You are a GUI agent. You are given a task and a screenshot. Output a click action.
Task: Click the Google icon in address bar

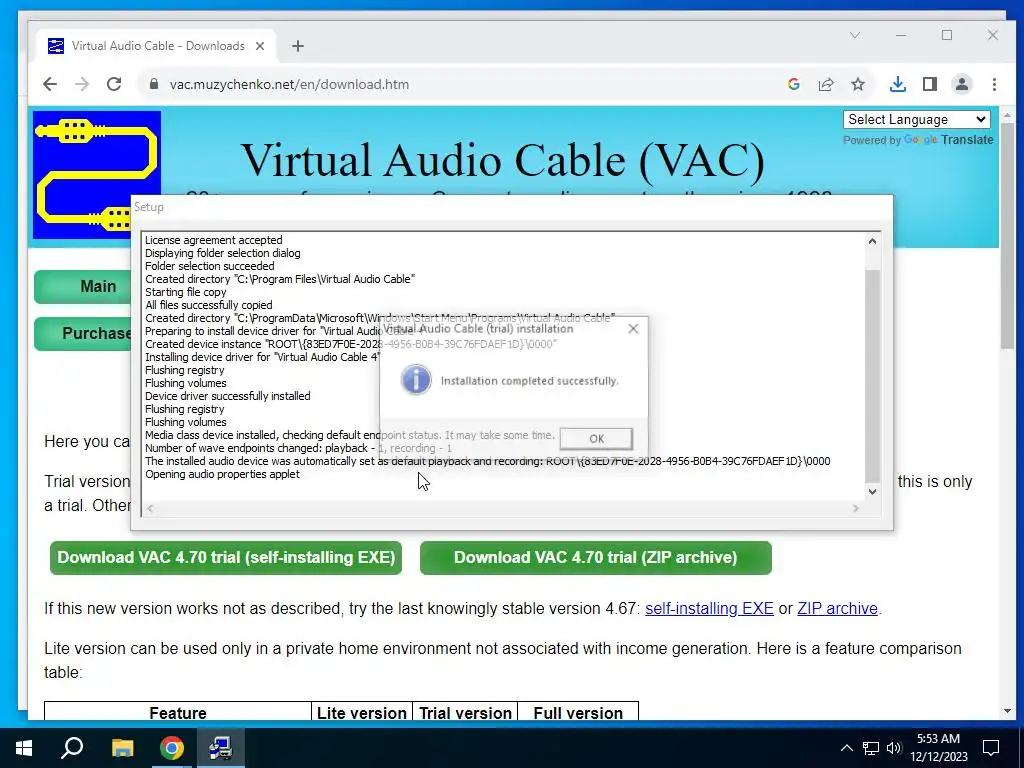793,84
